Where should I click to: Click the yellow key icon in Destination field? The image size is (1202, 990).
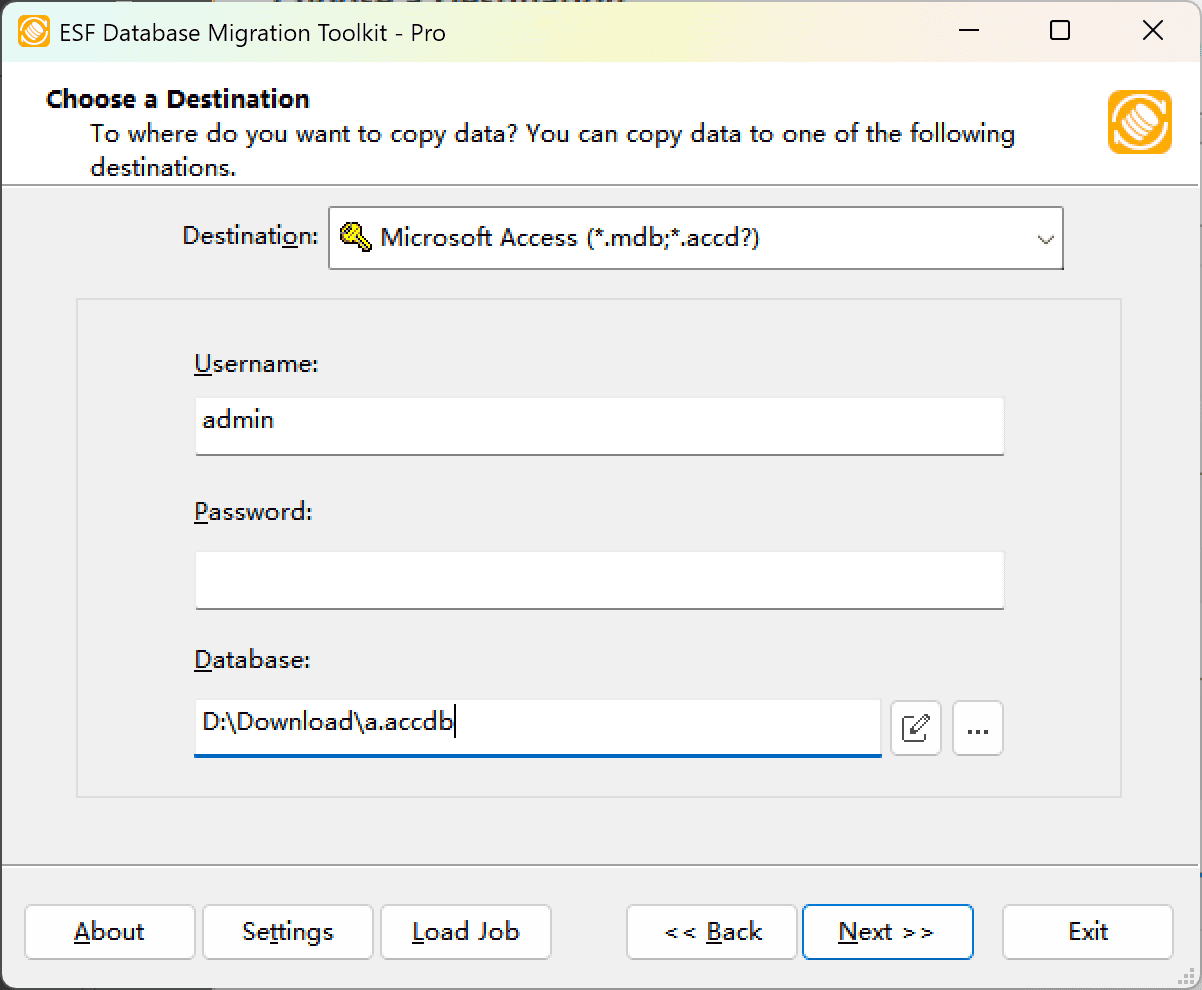352,238
